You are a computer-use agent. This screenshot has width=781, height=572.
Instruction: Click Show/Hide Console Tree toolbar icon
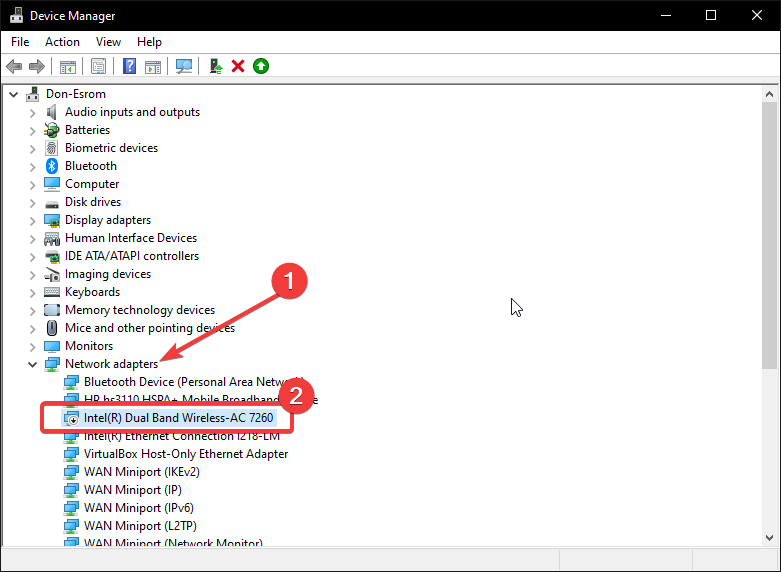click(x=68, y=66)
